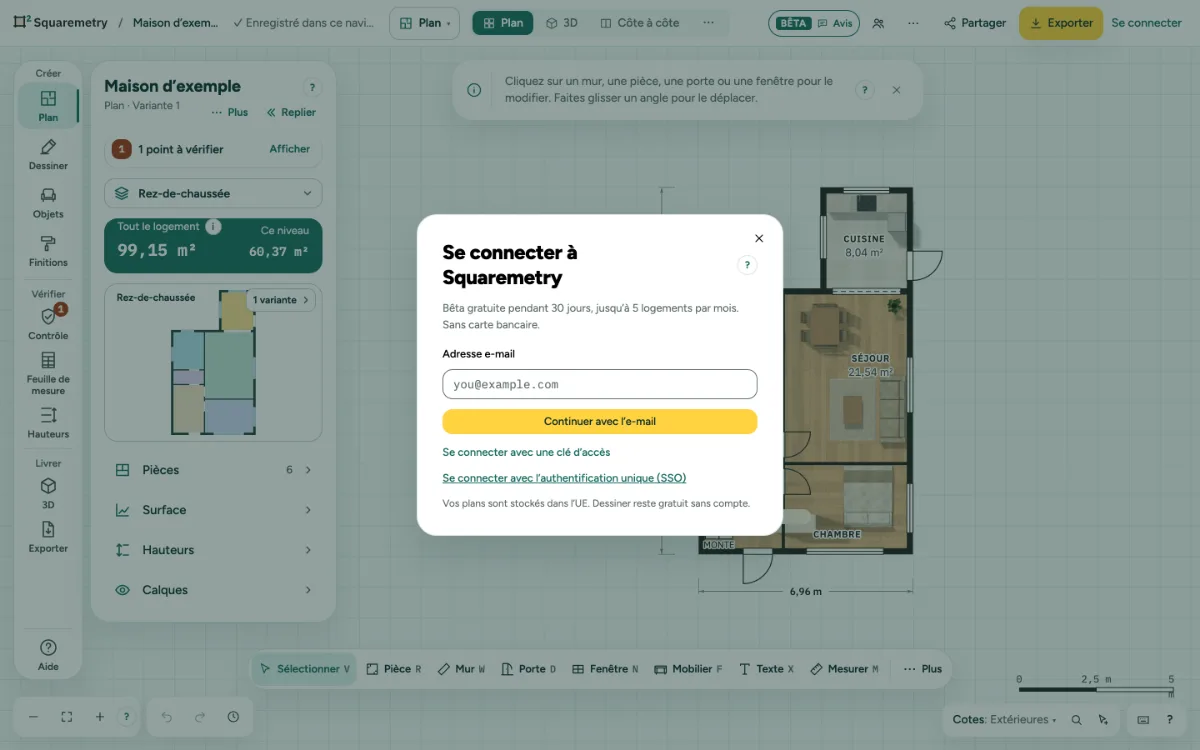Open more view options ellipsis

click(709, 23)
